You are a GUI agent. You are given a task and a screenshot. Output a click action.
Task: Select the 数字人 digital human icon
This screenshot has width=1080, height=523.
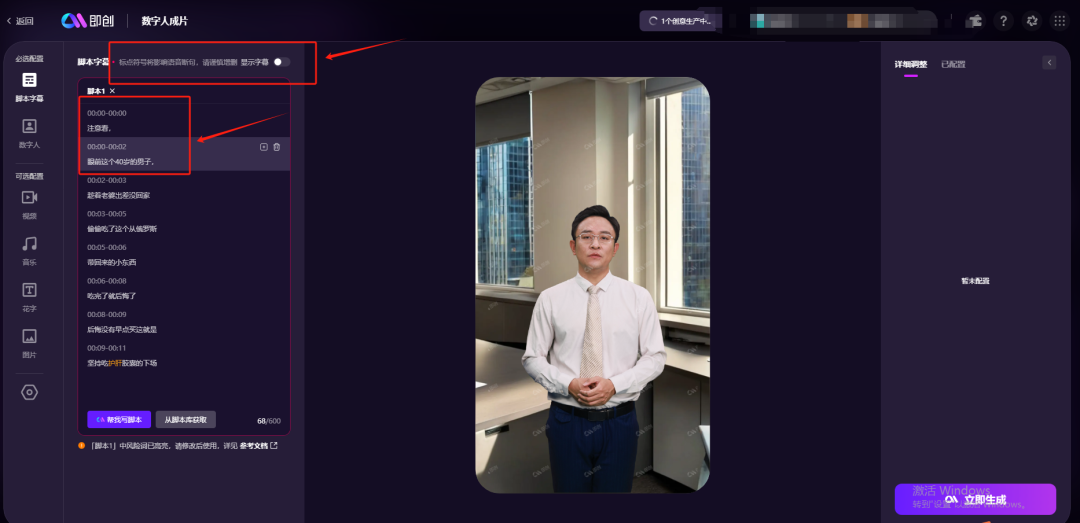pyautogui.click(x=29, y=131)
